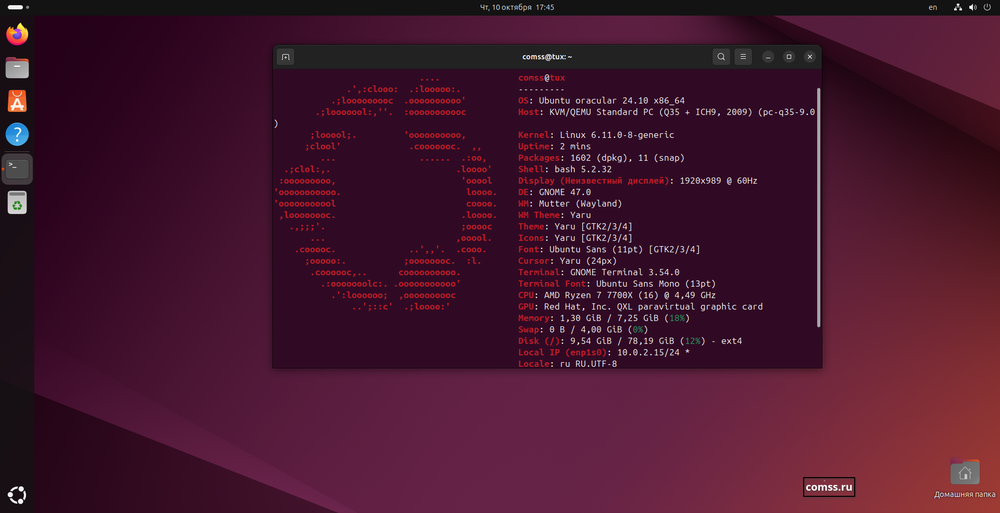Open the power icon in the system menu

988,7
